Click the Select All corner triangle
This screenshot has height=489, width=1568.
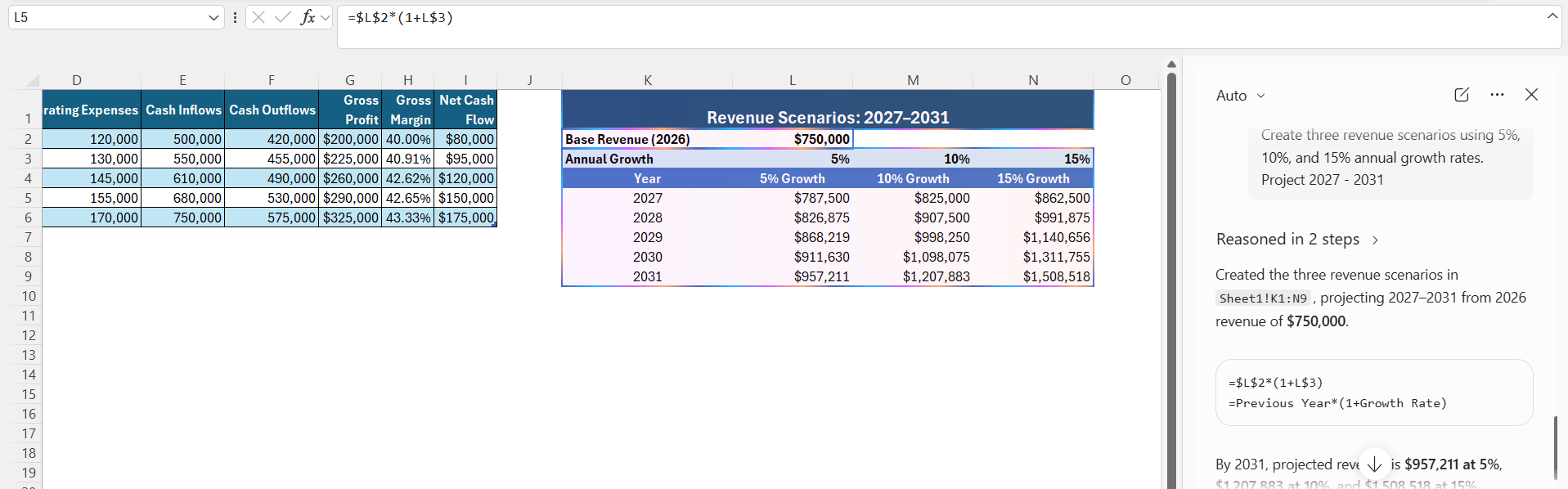(33, 80)
